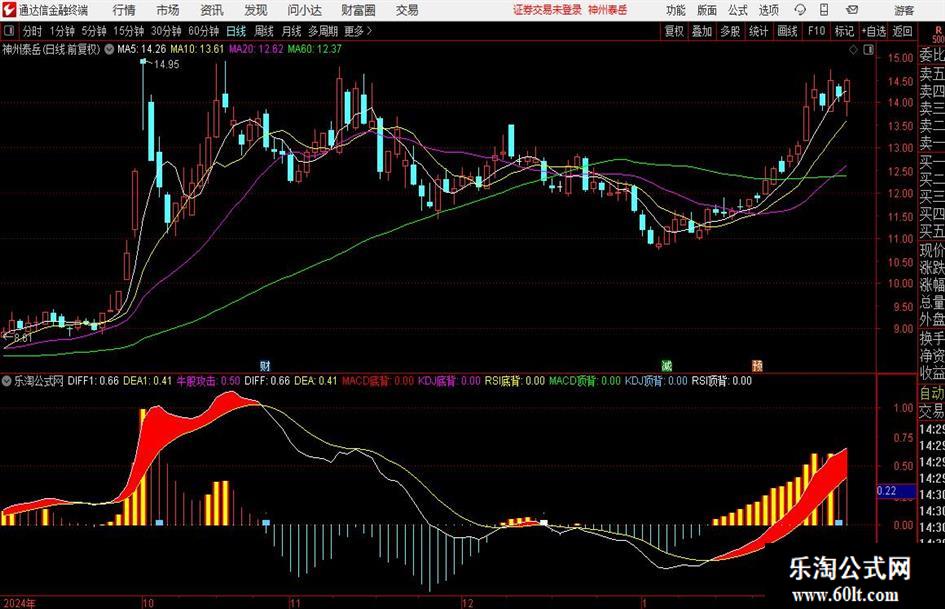Open the 交易 menu
Image resolution: width=945 pixels, height=609 pixels.
pyautogui.click(x=407, y=10)
